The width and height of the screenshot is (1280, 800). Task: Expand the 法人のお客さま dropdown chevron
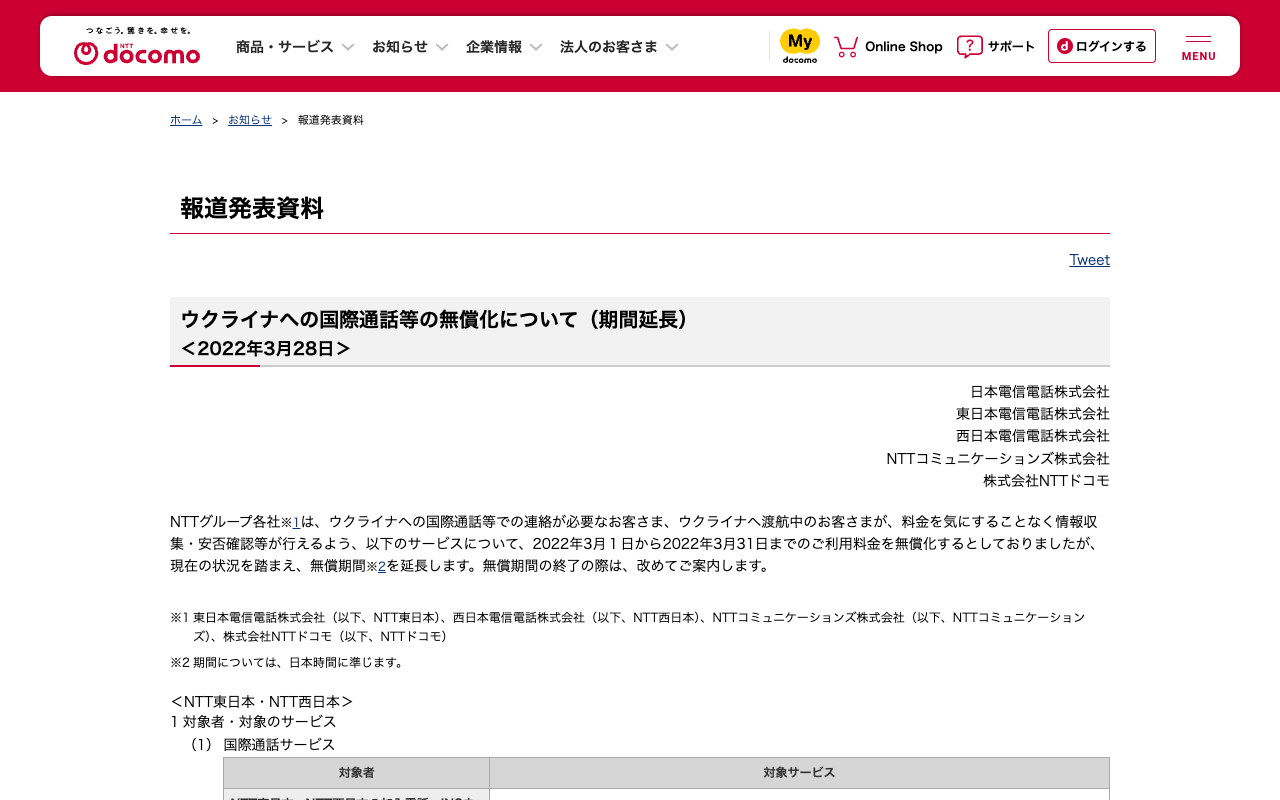tap(672, 47)
